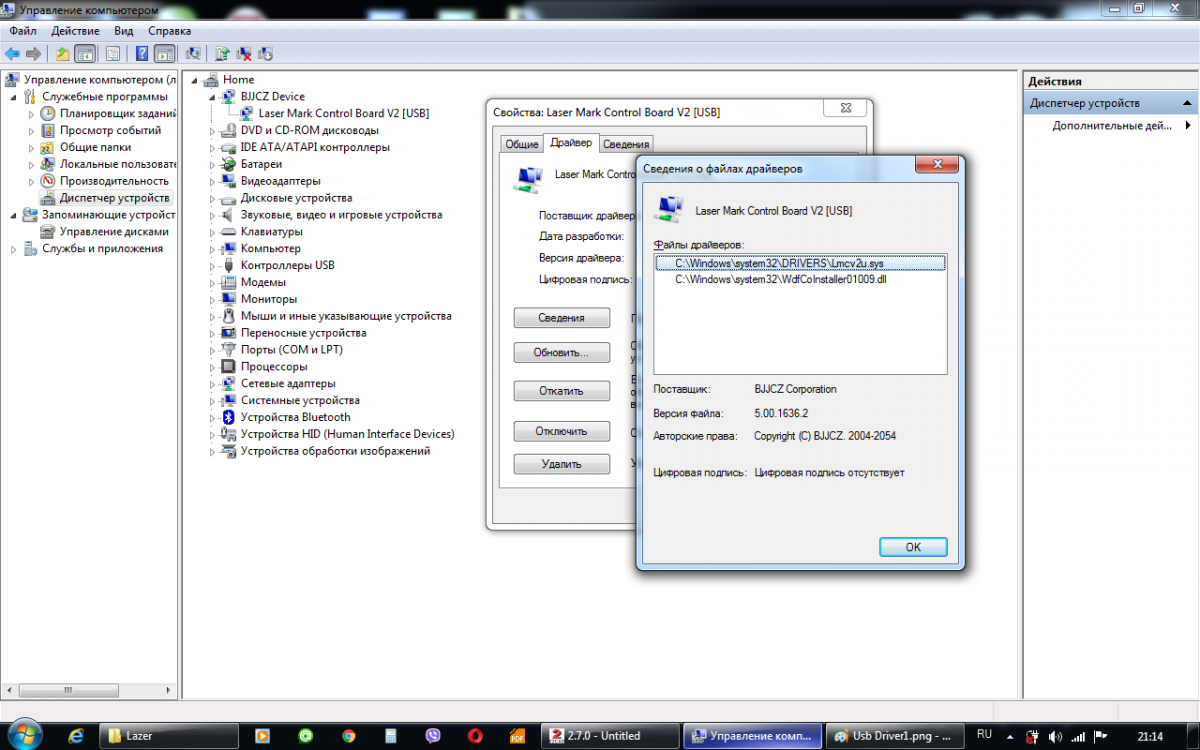Click the RU language indicator in the tray
The height and width of the screenshot is (750, 1200).
pos(983,734)
